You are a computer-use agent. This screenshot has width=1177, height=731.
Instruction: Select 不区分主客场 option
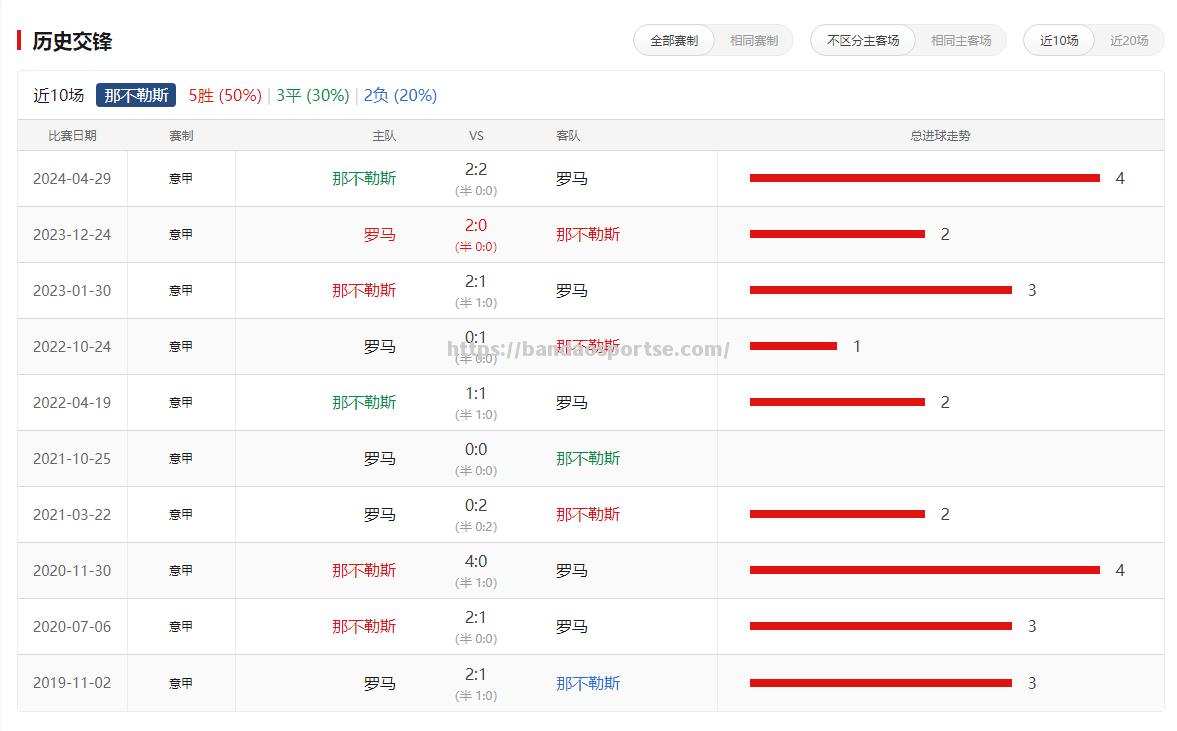coord(862,41)
